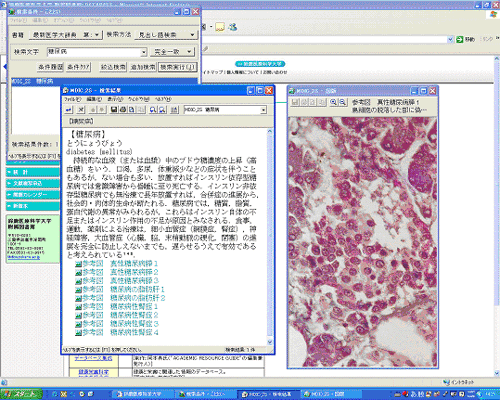This screenshot has height=400, width=500.
Task: Click the first magnifier search icon in 検索結果 toolbar
Action: click(x=153, y=110)
